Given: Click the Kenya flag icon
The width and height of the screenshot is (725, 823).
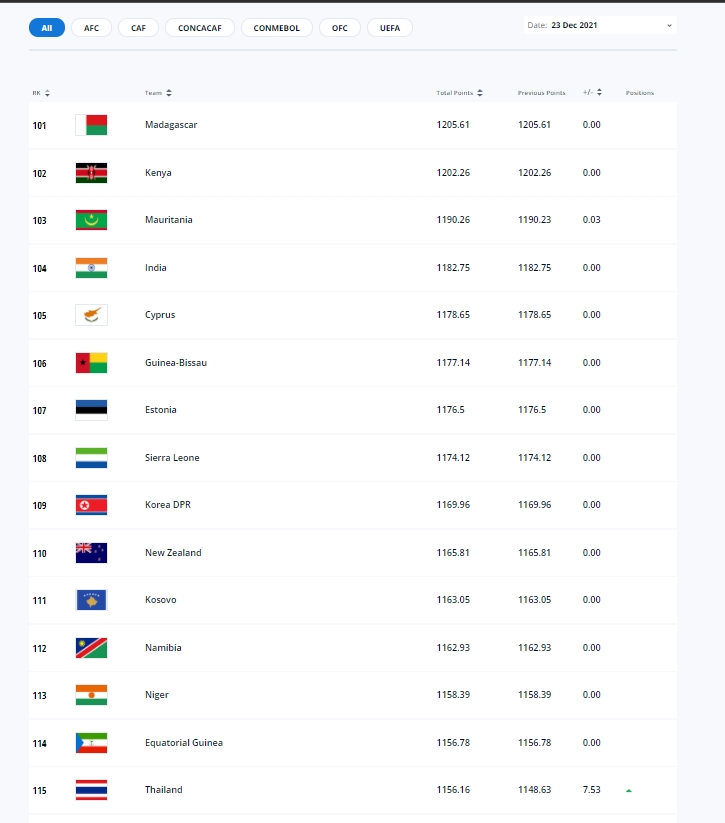Looking at the screenshot, I should click(x=91, y=173).
